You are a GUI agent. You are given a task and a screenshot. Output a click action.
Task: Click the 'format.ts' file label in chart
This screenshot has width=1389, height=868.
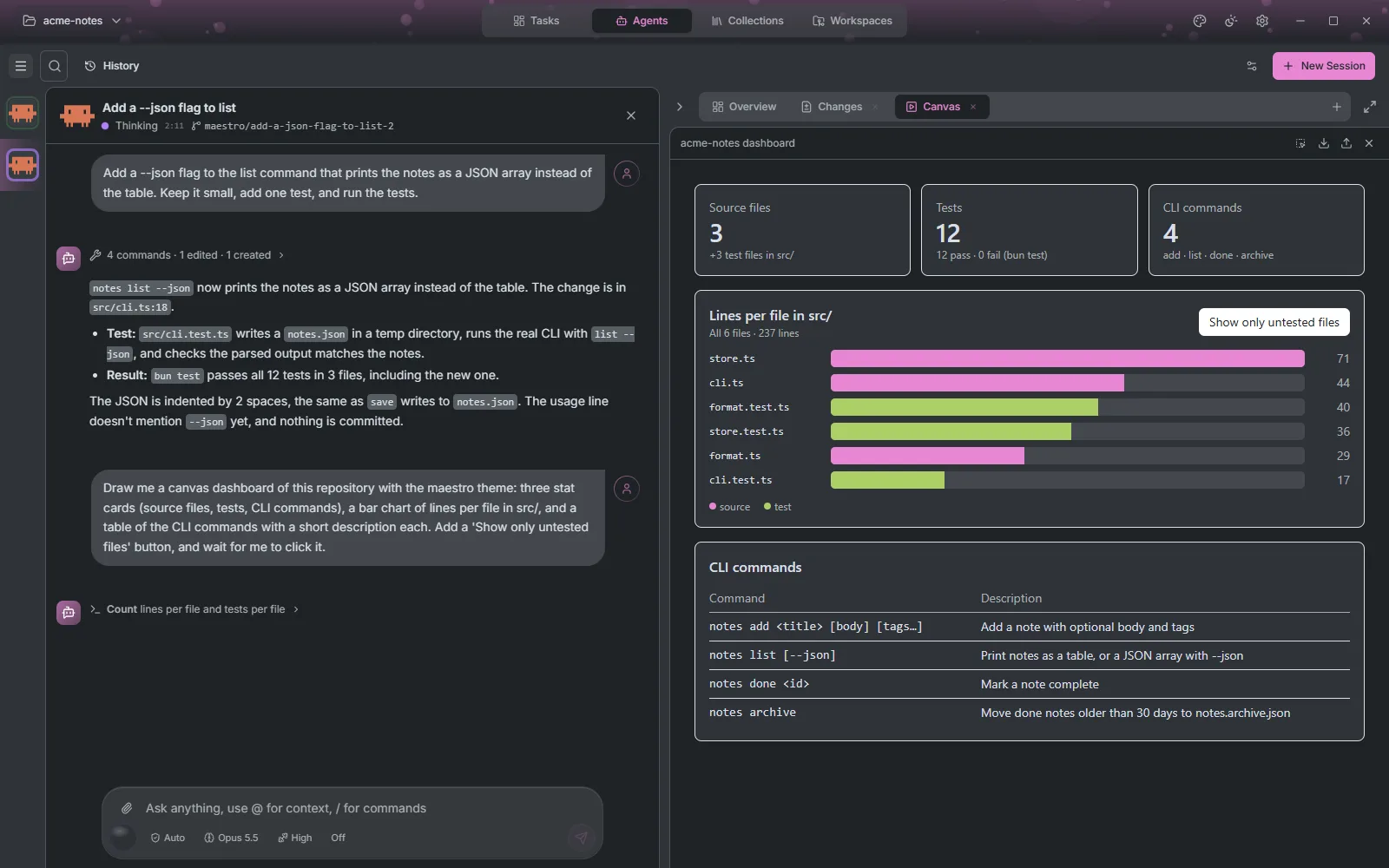pyautogui.click(x=734, y=456)
